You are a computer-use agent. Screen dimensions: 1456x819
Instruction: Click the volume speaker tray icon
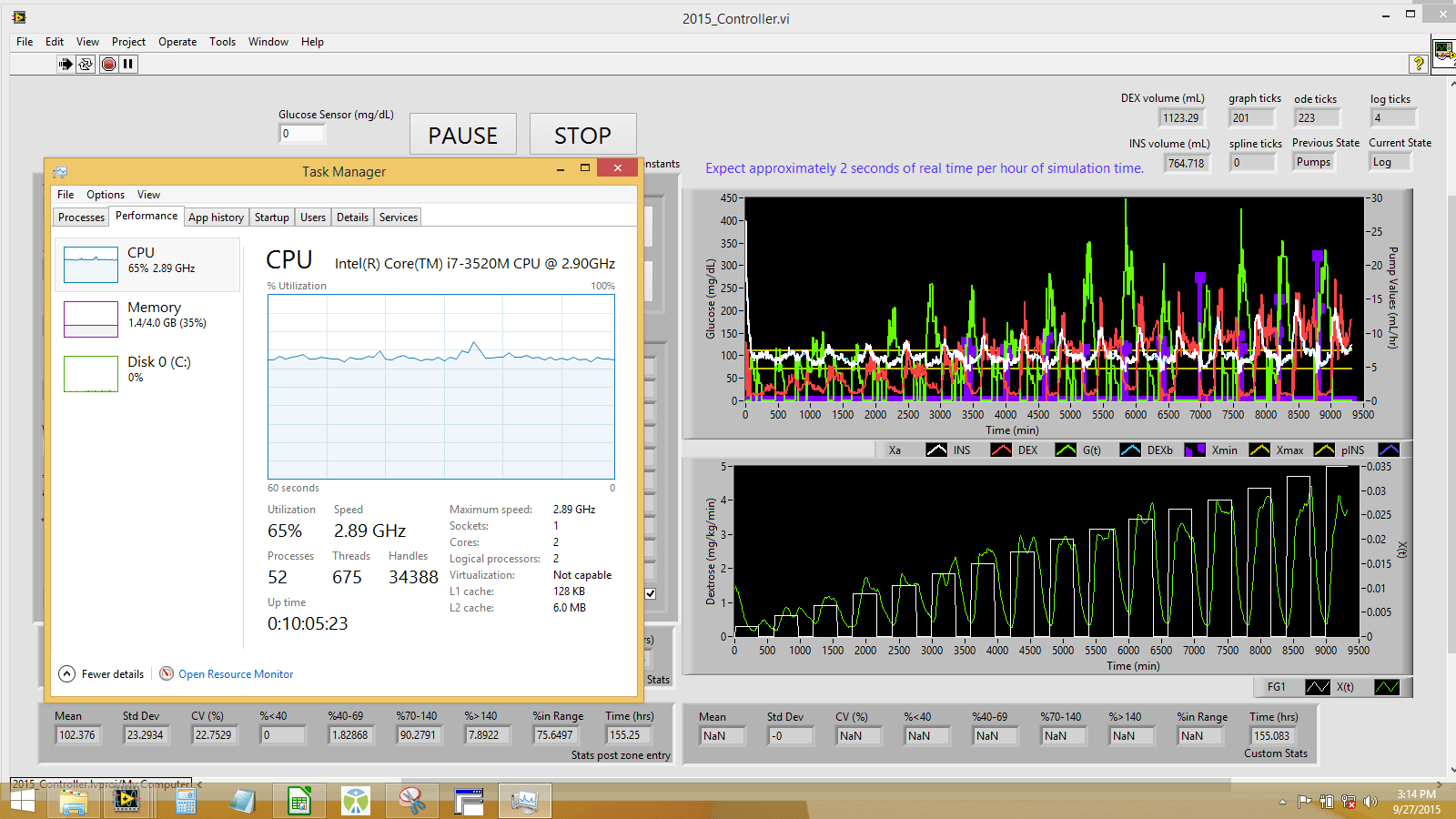coord(1370,802)
